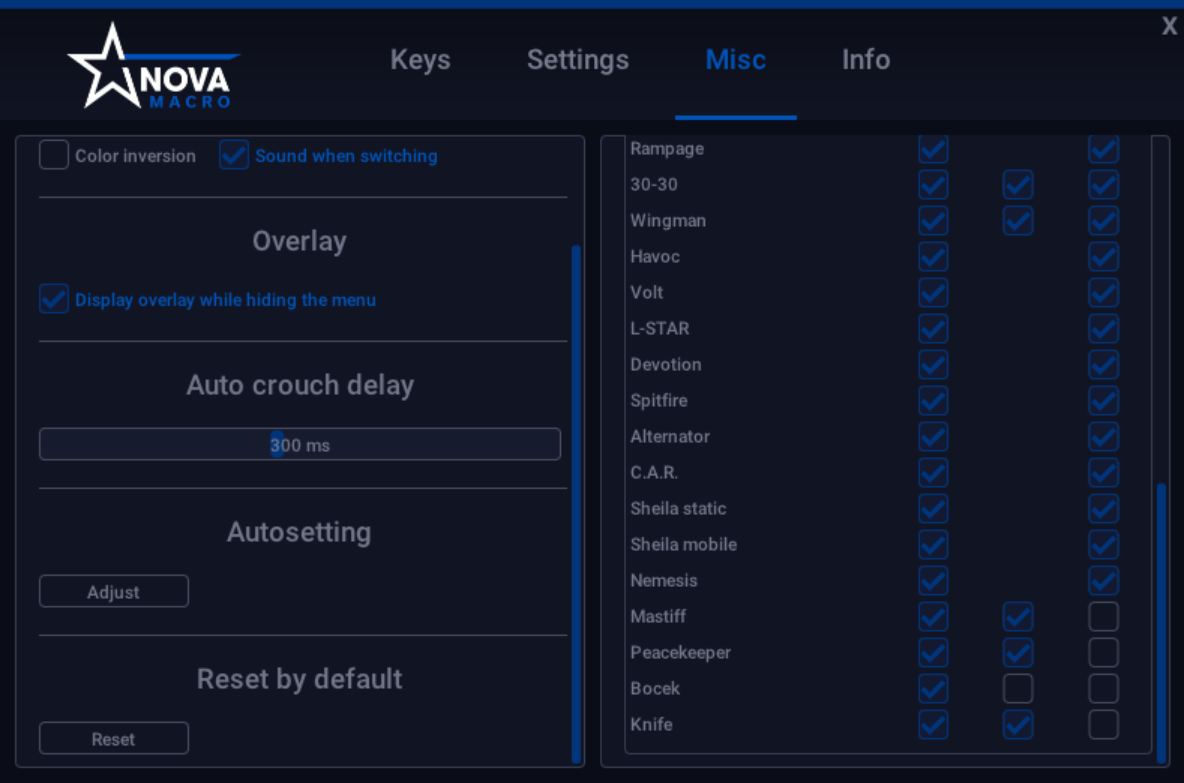
Task: Click the Sheila mobile weapon label
Action: click(x=683, y=544)
